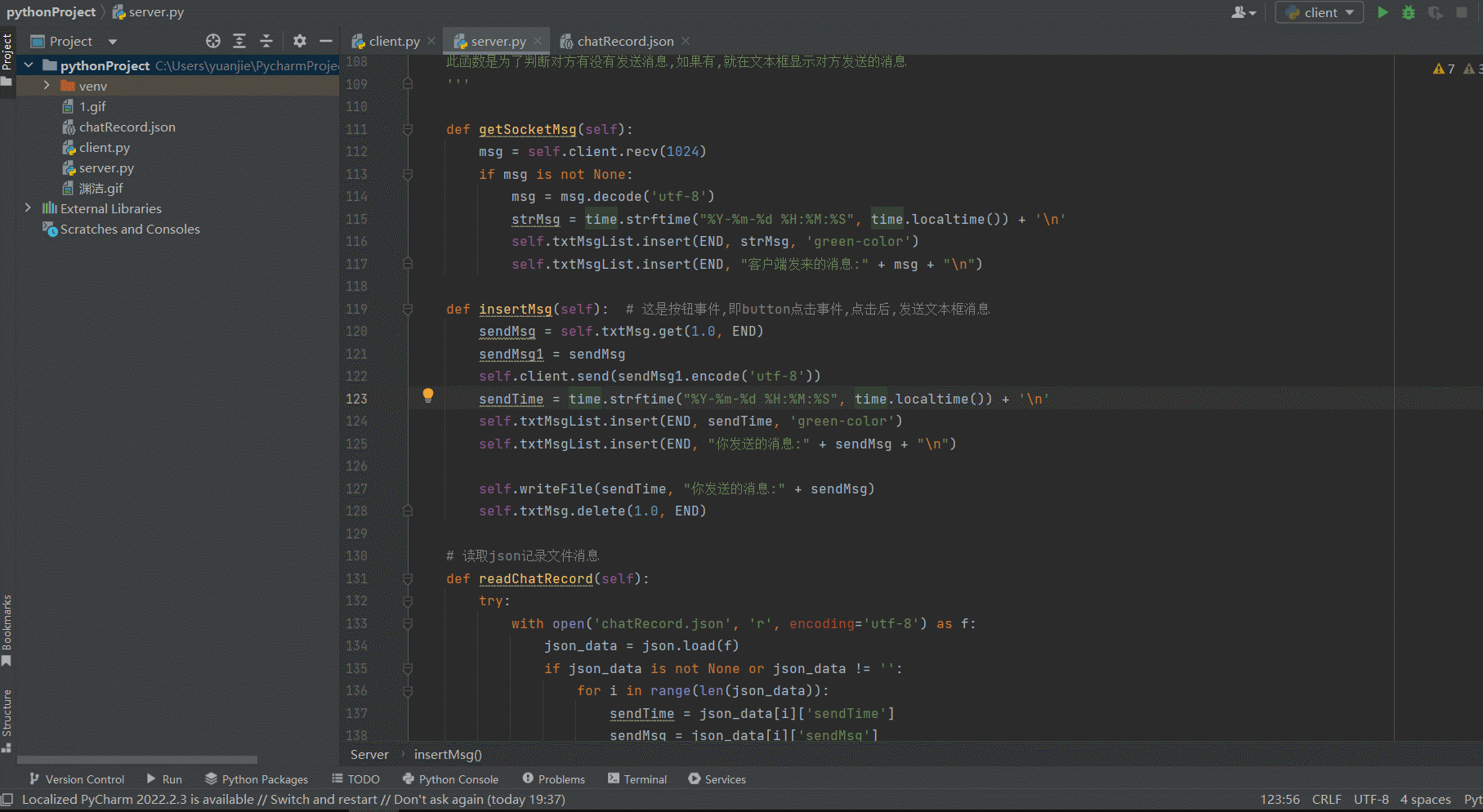The image size is (1483, 812).
Task: Open the warnings inspection indicator
Action: click(x=1445, y=69)
